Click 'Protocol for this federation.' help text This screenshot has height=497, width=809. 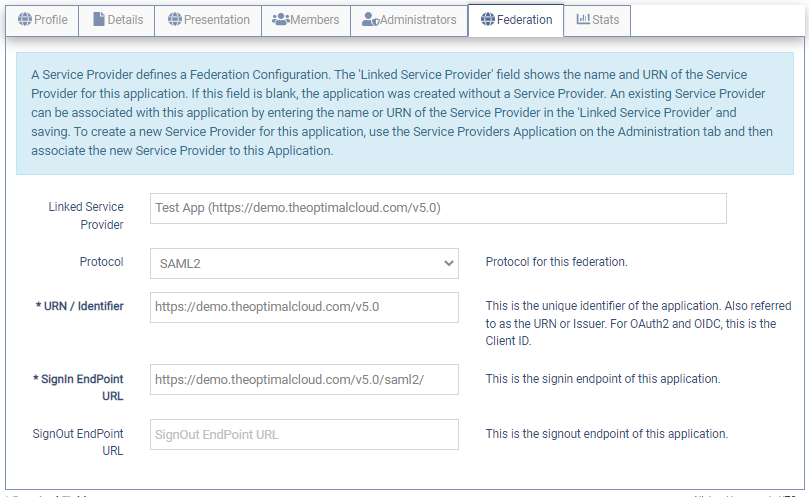556,262
